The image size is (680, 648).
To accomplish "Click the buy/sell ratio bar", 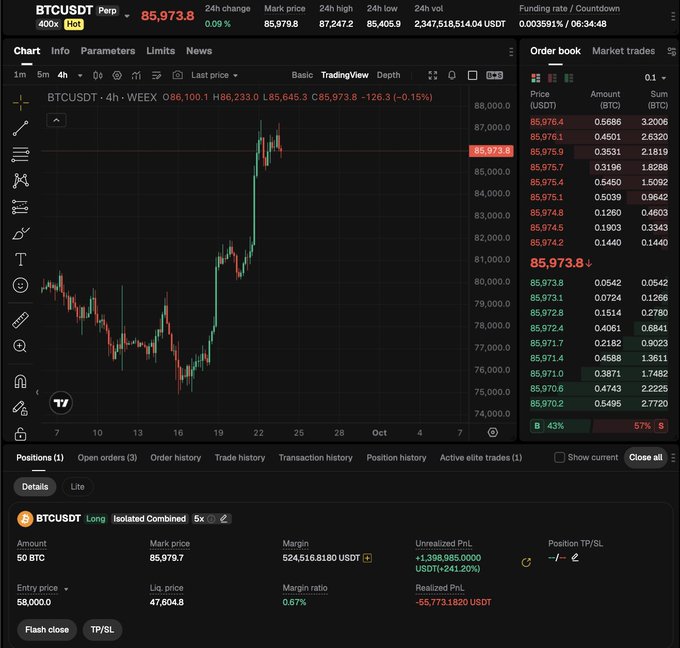I will 598,426.
